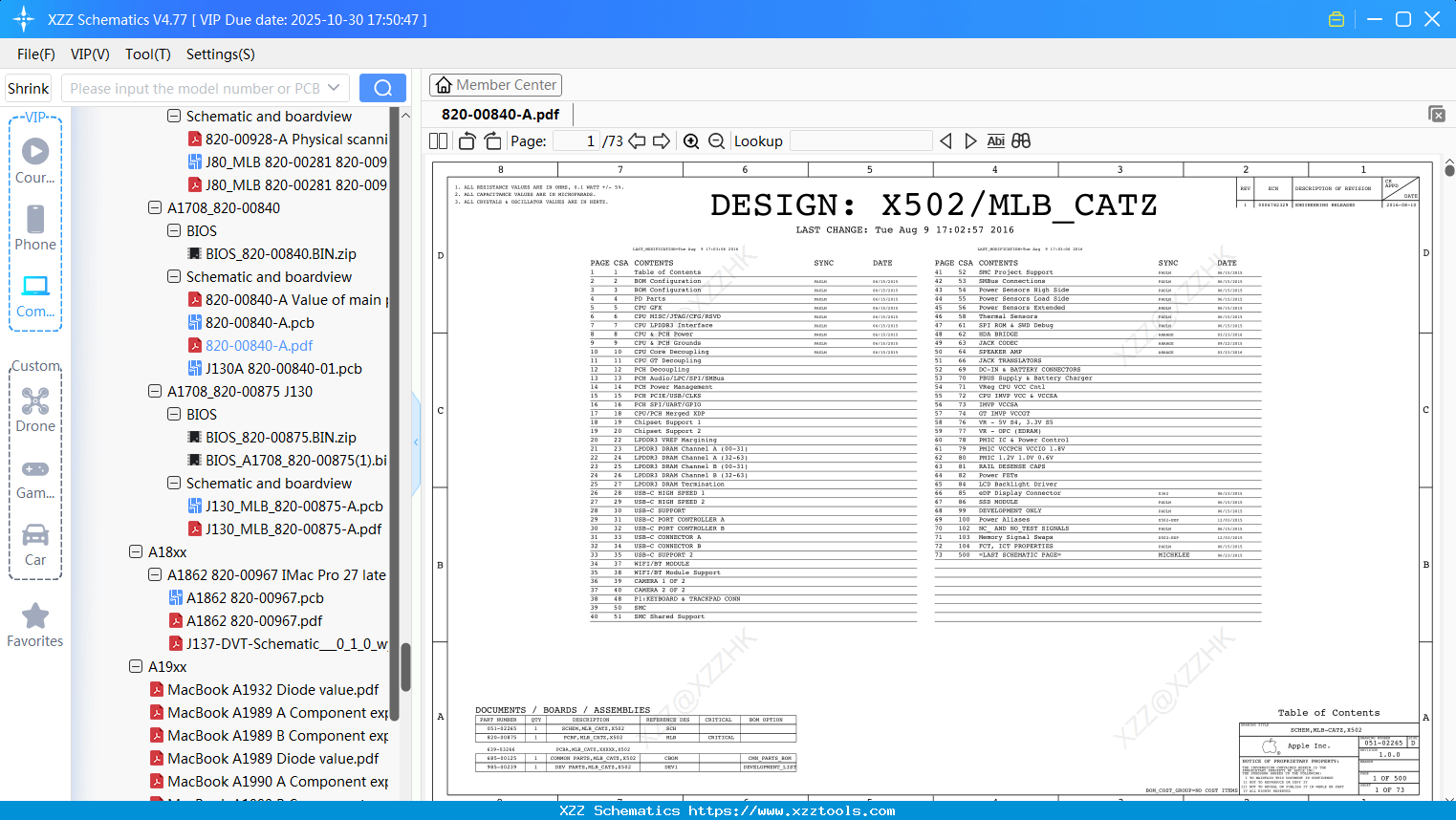This screenshot has height=820, width=1456.
Task: Open the Game console category
Action: [x=35, y=479]
